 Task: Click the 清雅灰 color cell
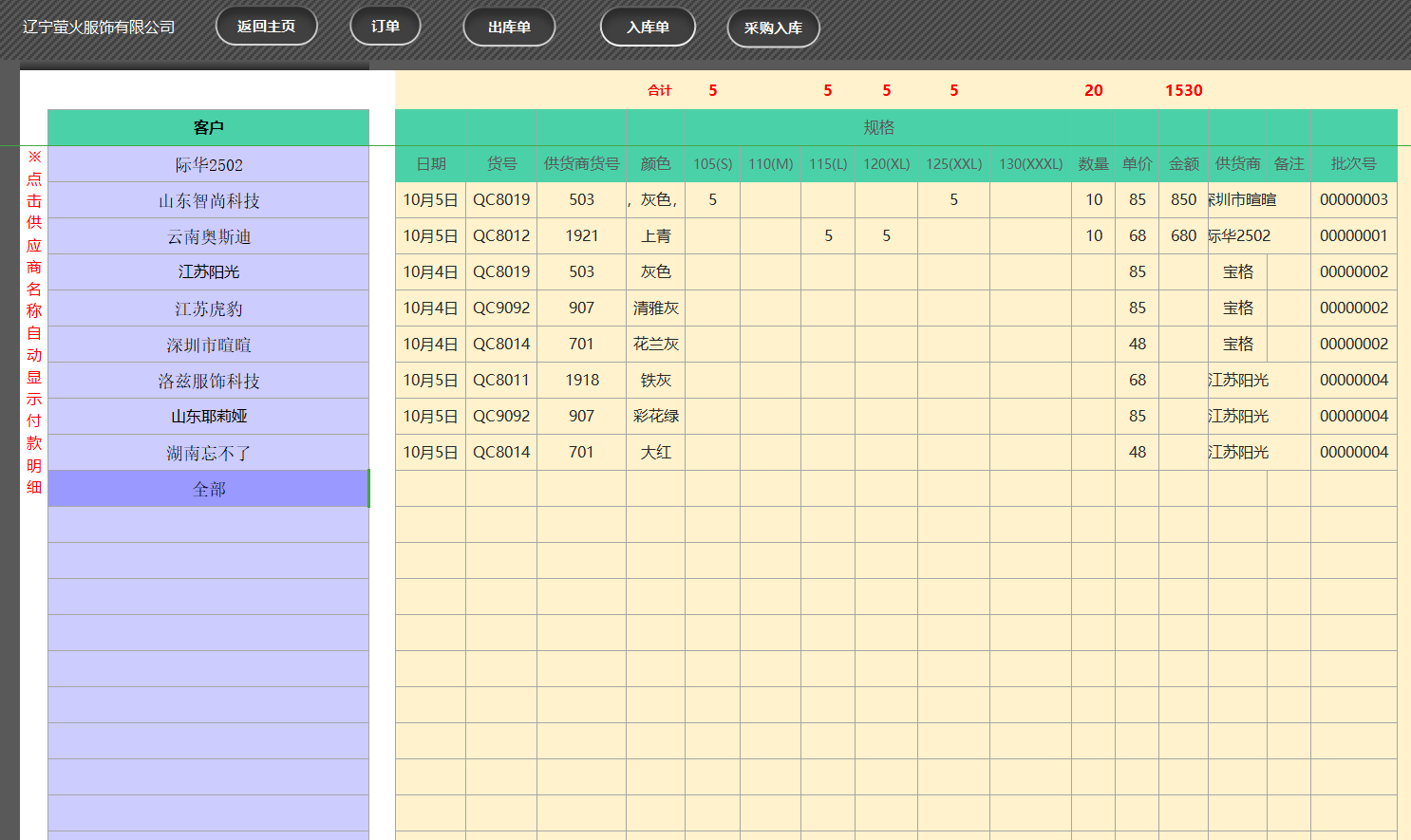(x=655, y=308)
